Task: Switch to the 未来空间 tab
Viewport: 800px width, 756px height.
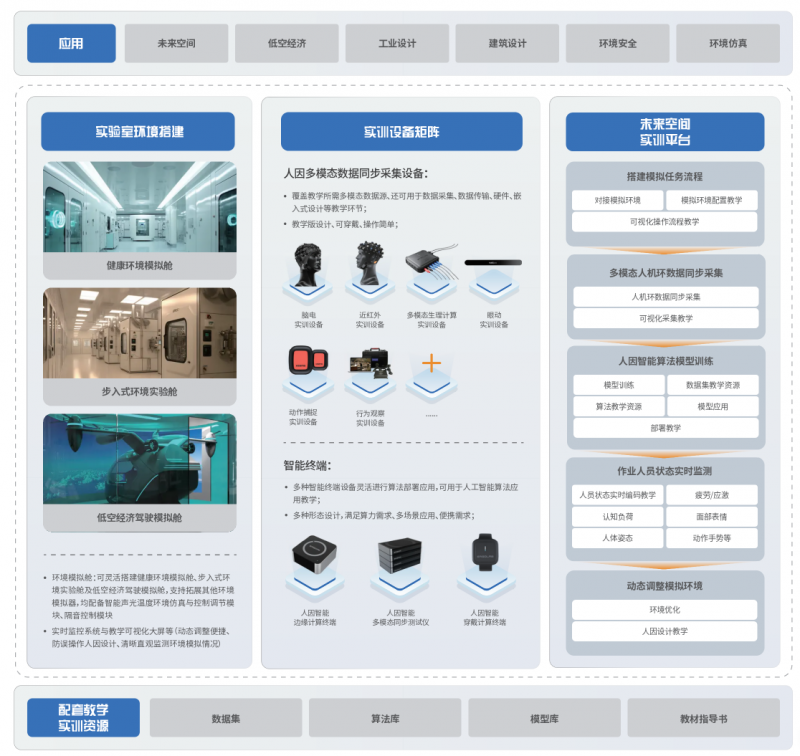Action: [176, 44]
